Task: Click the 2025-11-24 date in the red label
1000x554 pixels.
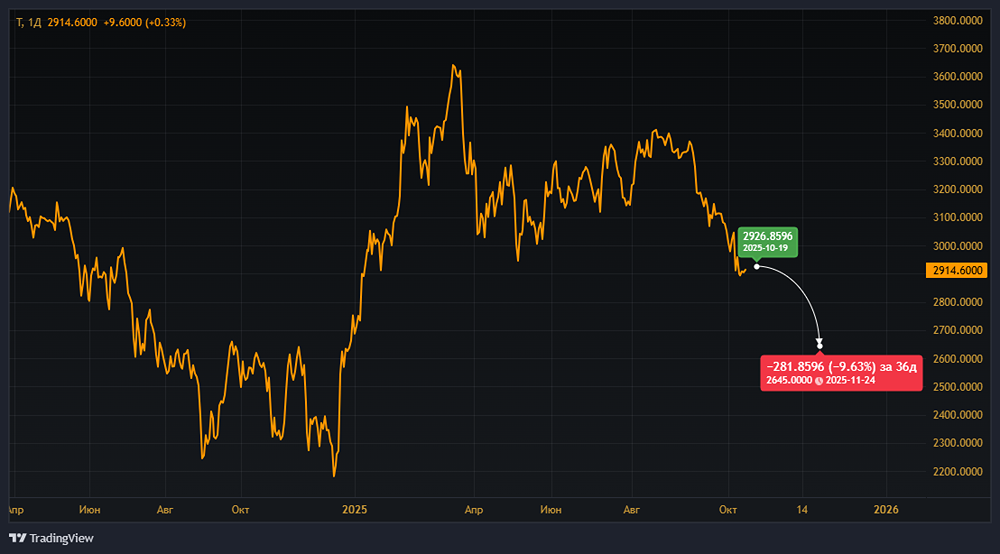Action: (x=850, y=380)
